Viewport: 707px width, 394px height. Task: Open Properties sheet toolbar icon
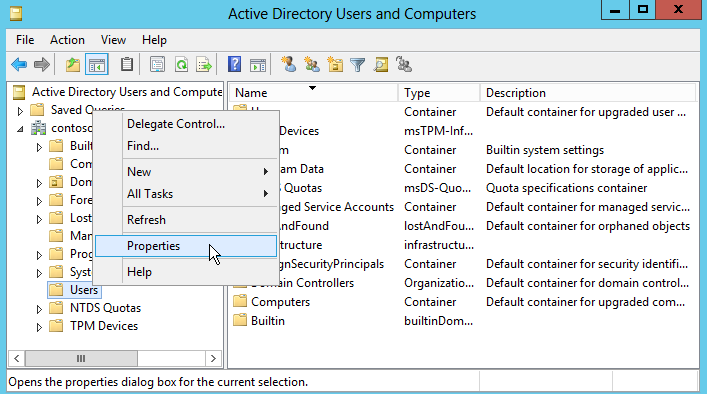point(157,65)
